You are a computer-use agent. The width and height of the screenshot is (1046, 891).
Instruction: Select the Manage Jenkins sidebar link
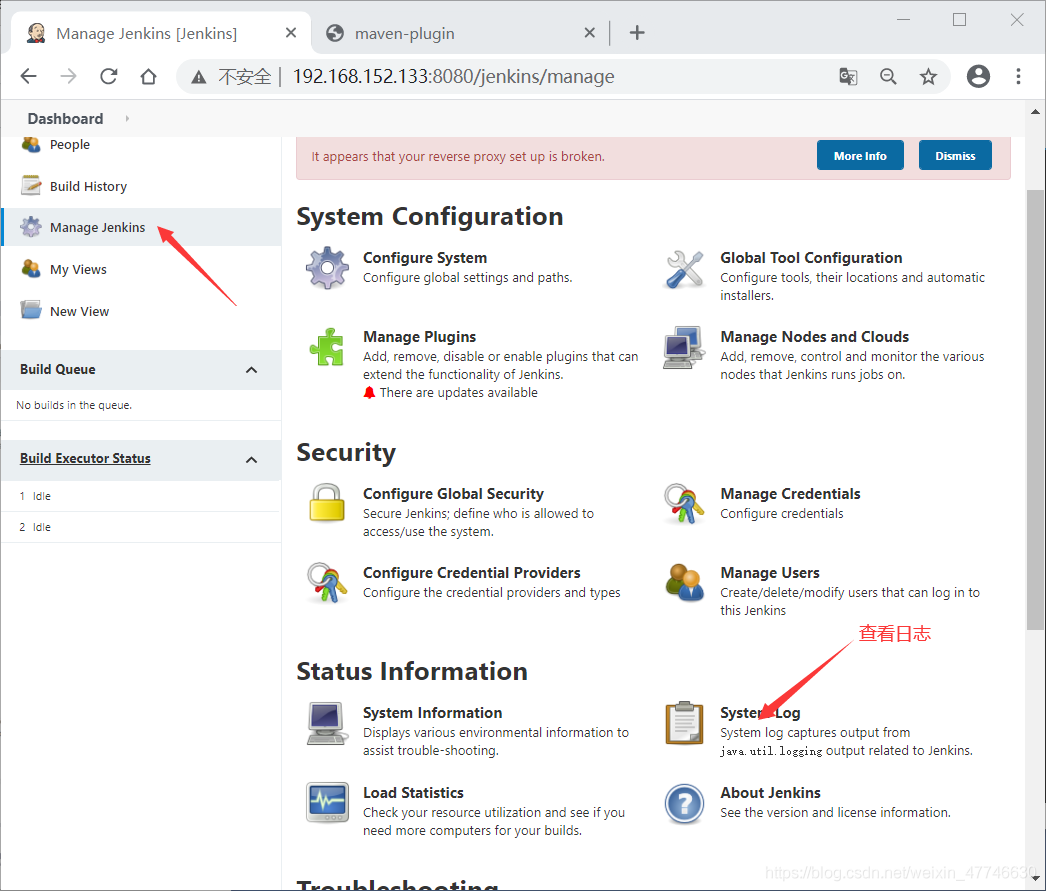(97, 227)
